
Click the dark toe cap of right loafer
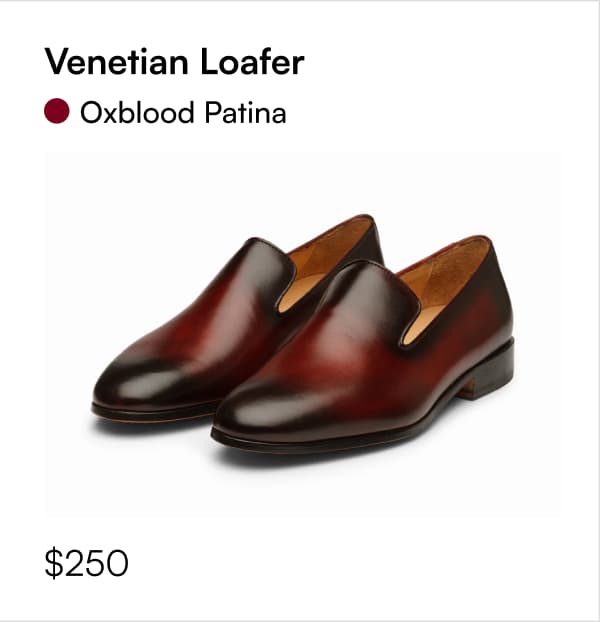[x=258, y=411]
